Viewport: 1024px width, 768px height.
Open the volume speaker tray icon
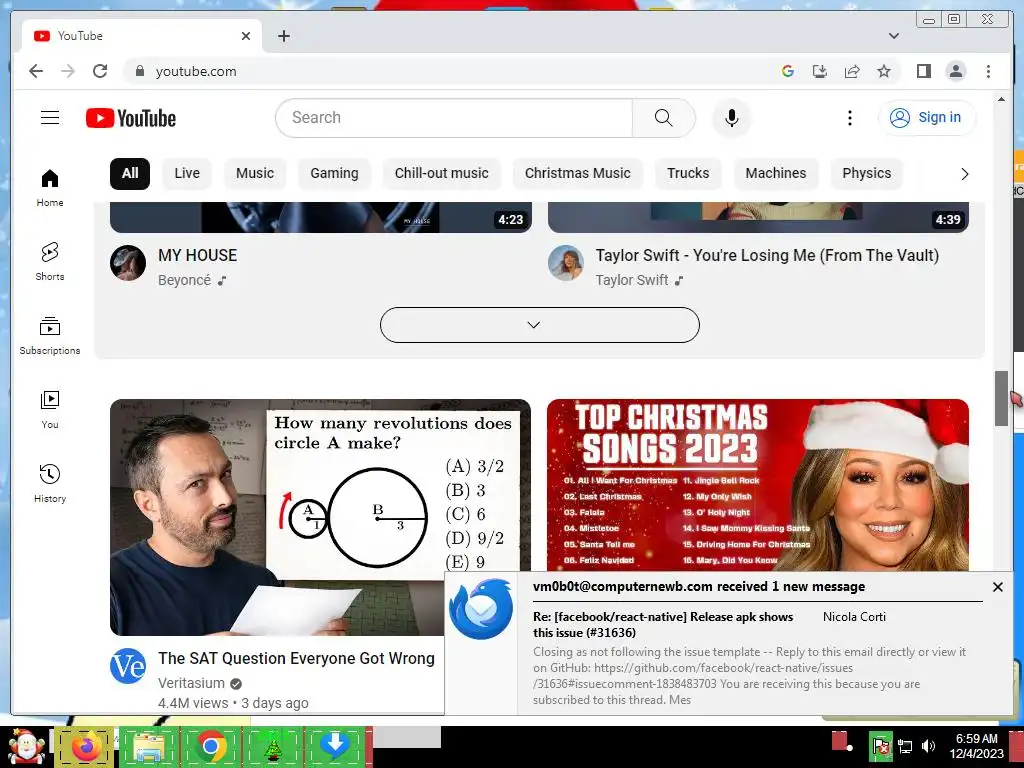coord(928,746)
